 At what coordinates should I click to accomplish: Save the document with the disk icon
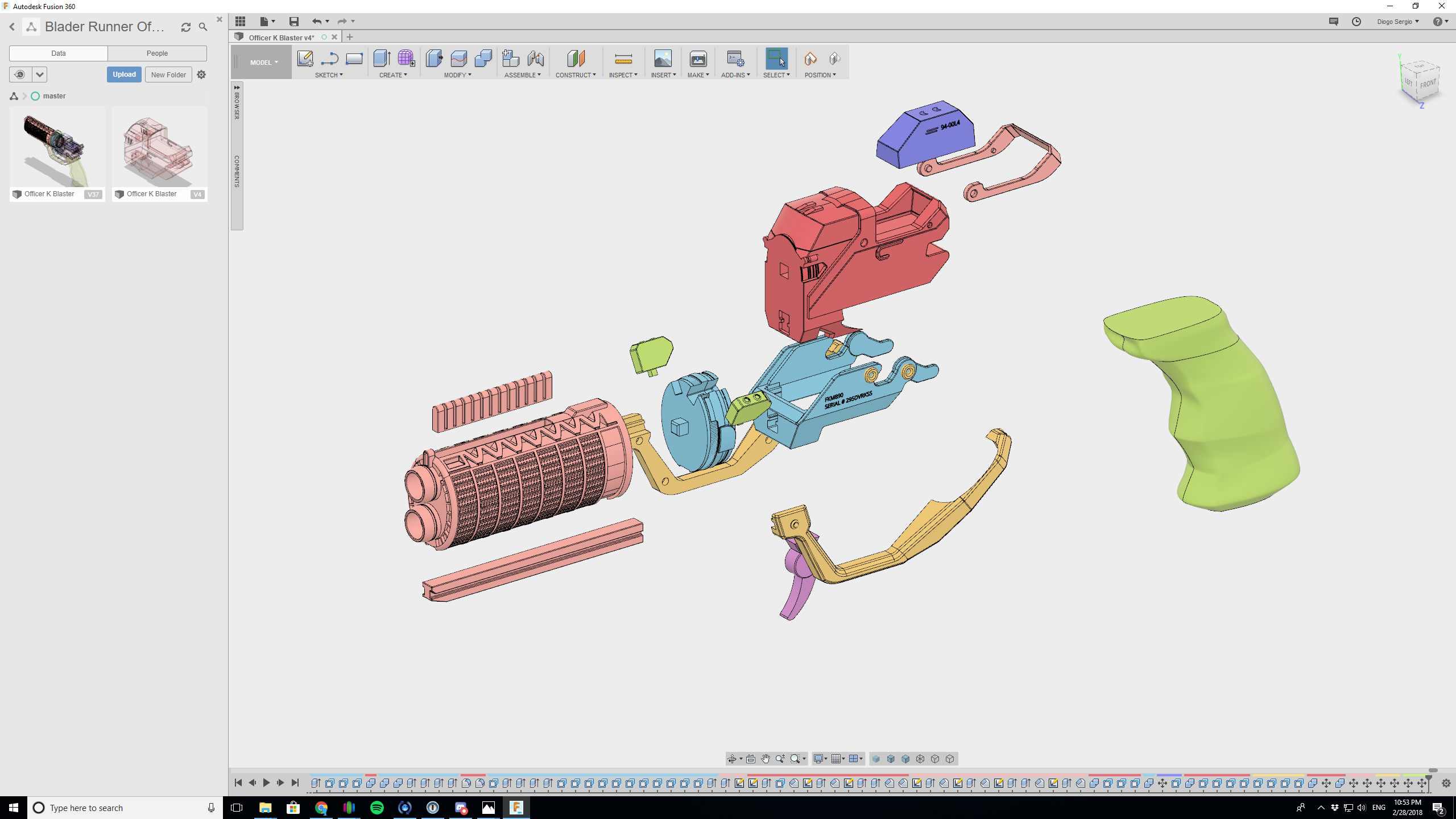tap(293, 22)
